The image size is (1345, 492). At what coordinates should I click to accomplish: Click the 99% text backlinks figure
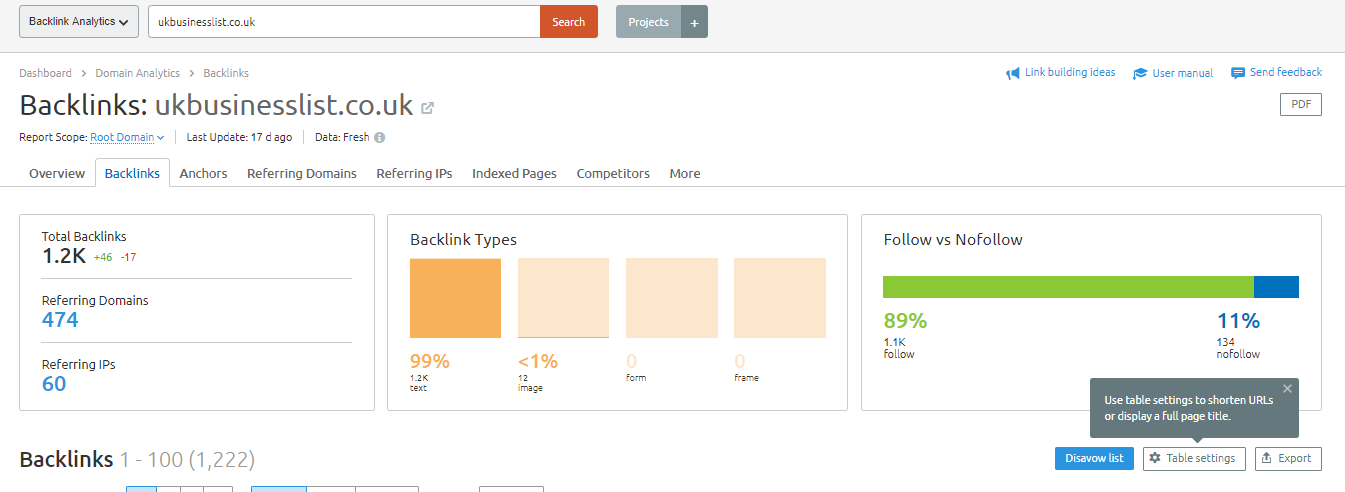click(x=430, y=361)
